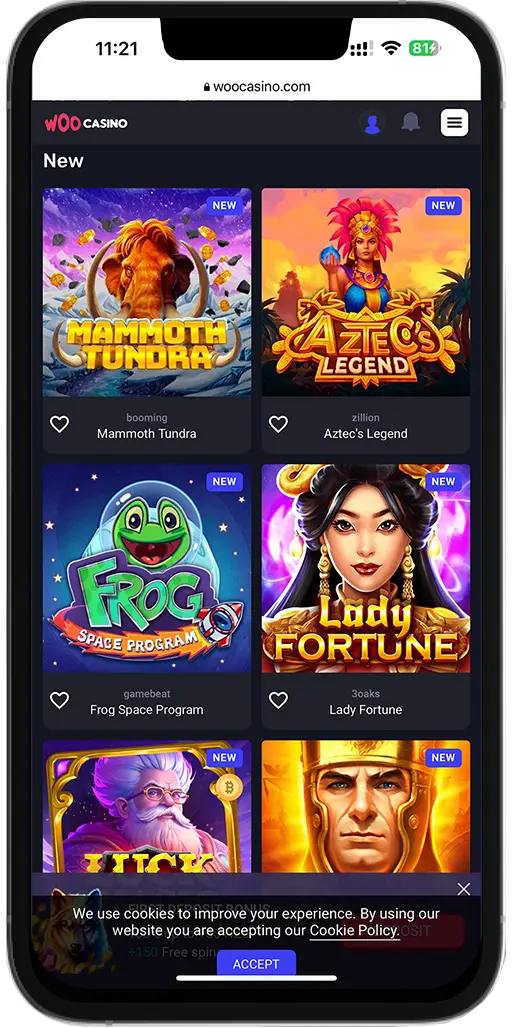Open the Roman warrior game thumbnail

point(366,806)
